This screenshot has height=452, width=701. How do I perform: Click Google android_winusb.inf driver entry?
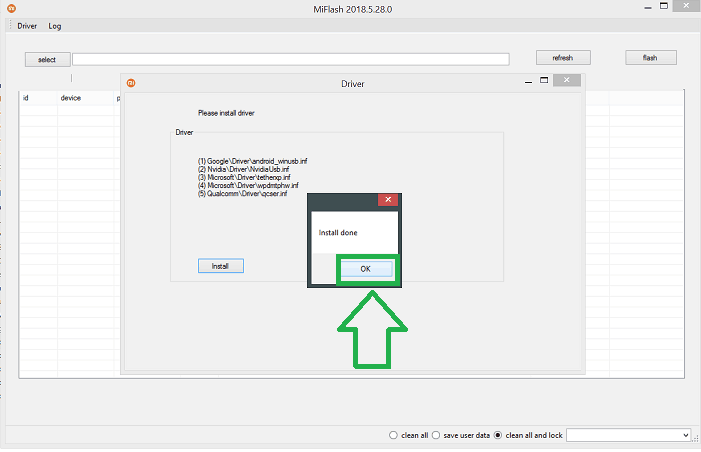point(253,161)
